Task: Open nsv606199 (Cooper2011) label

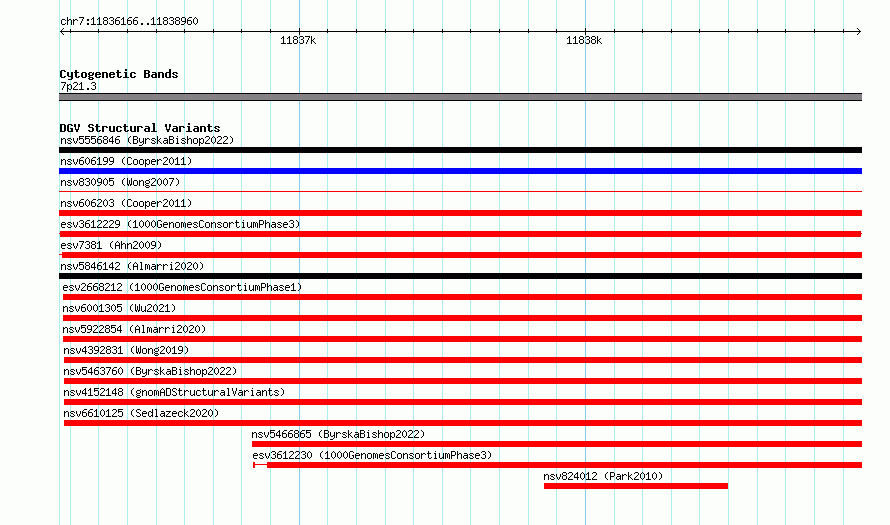Action: point(126,161)
